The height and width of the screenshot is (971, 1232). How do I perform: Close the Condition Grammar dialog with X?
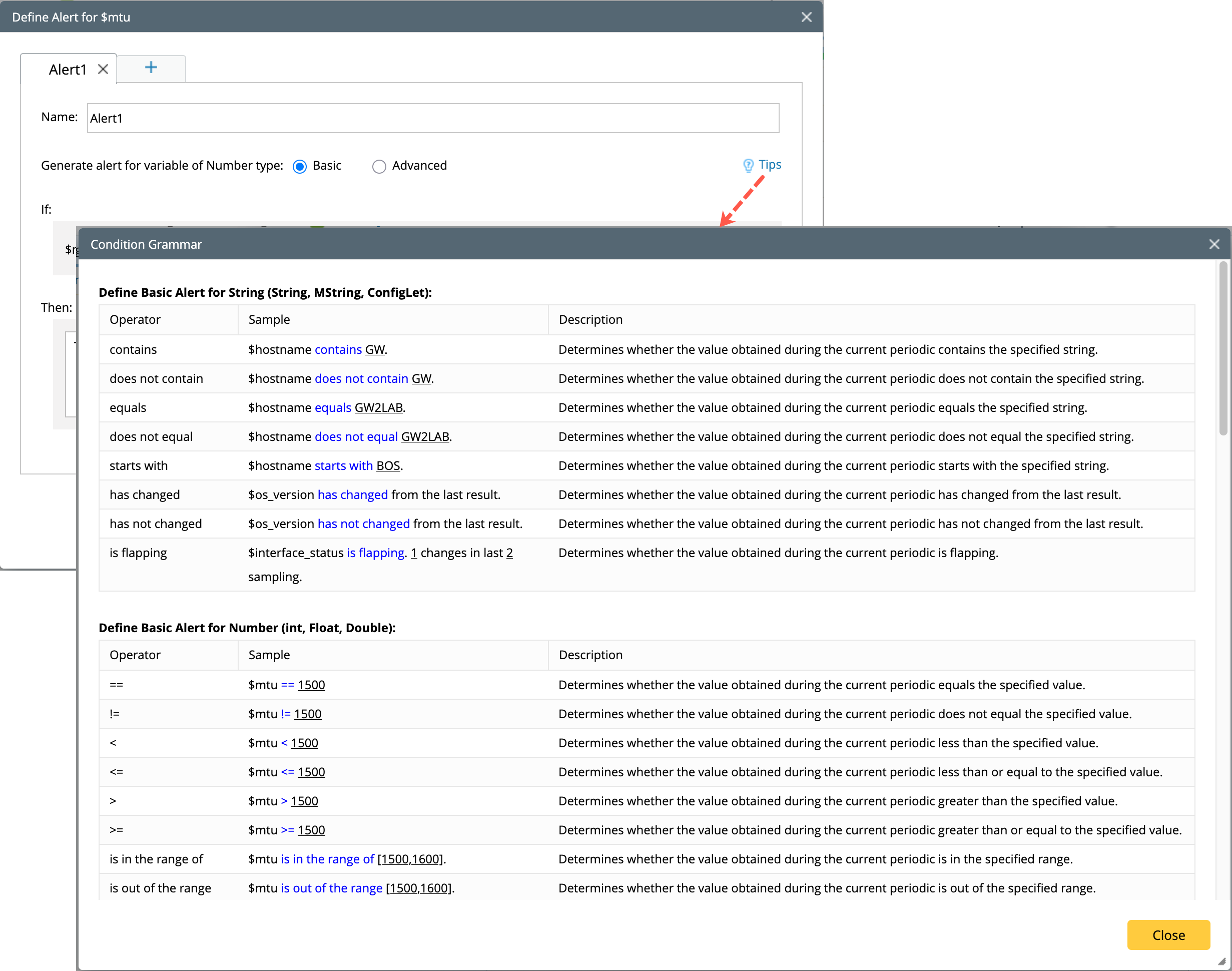point(1214,244)
